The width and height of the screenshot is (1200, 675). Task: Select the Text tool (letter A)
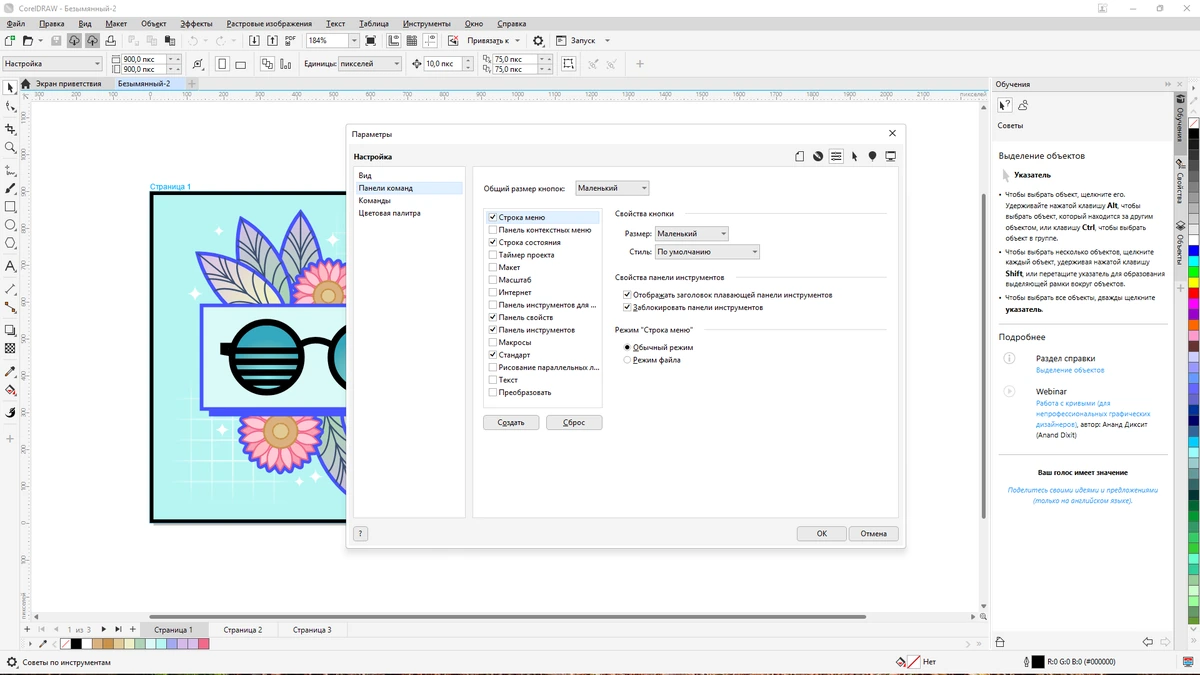(x=10, y=266)
